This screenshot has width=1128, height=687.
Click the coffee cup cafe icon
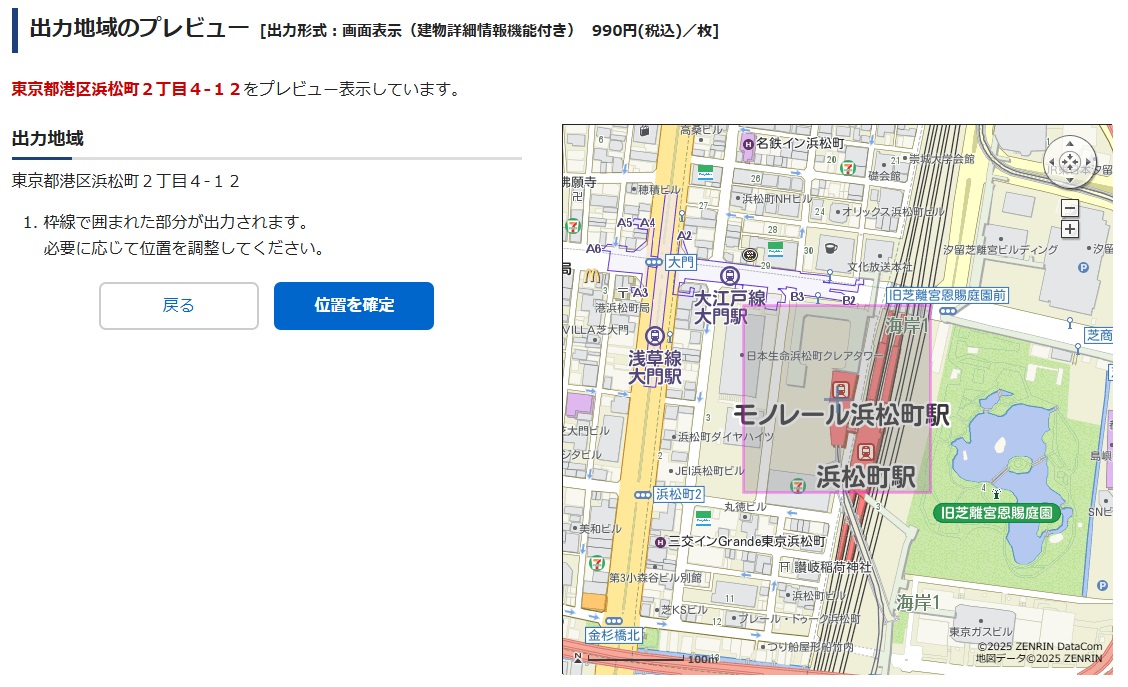(830, 248)
